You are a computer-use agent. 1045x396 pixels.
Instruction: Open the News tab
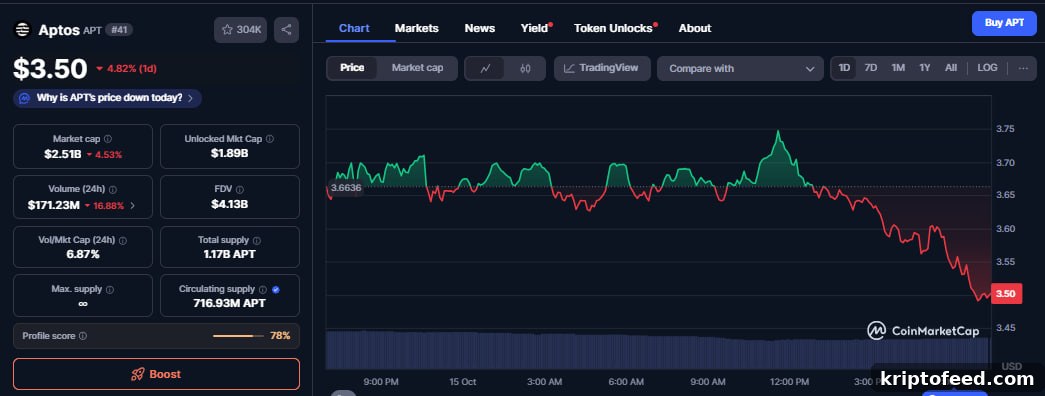[480, 28]
